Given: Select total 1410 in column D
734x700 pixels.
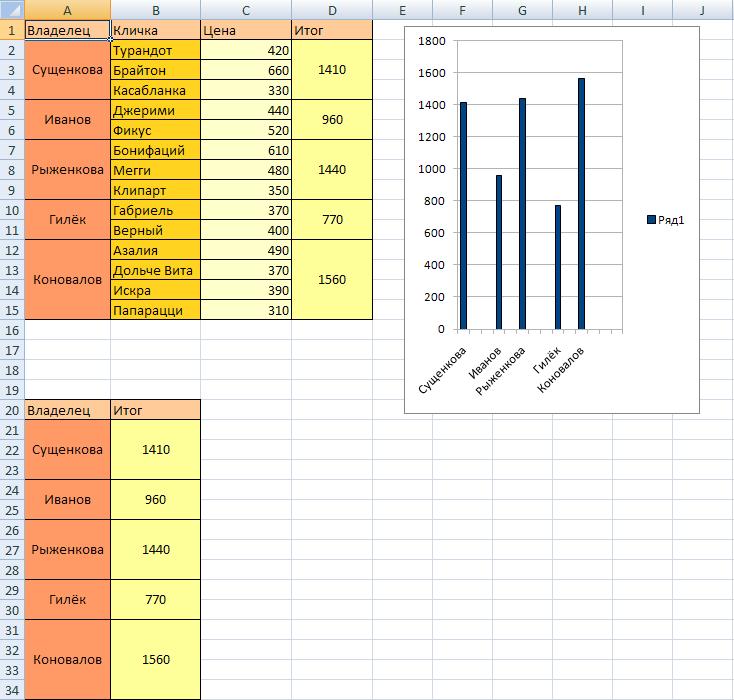Looking at the screenshot, I should (x=332, y=70).
